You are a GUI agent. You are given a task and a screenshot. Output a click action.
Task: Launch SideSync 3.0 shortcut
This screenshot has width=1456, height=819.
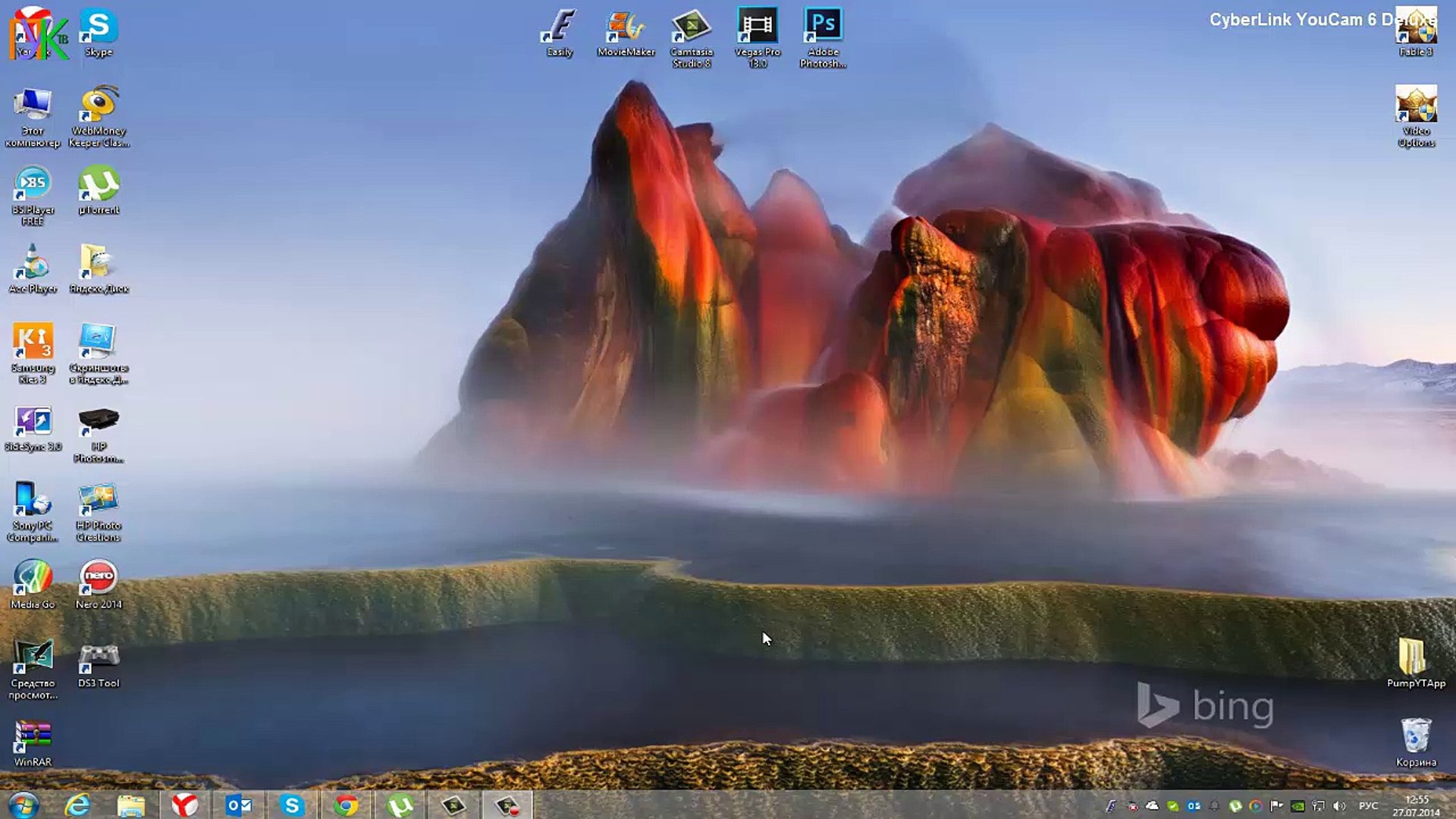click(33, 429)
